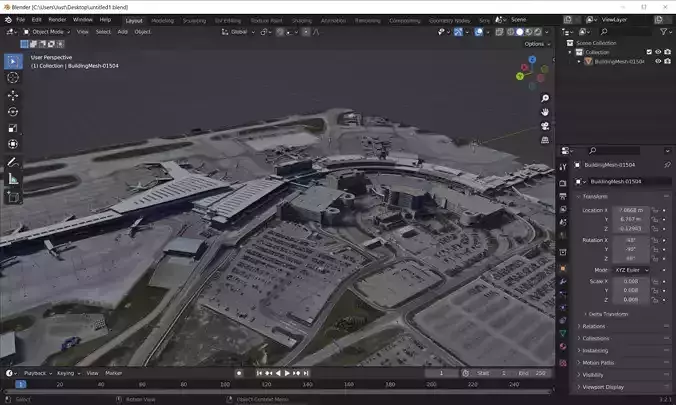Click the Blender logo menu icon
This screenshot has width=676, height=405.
pyautogui.click(x=8, y=20)
